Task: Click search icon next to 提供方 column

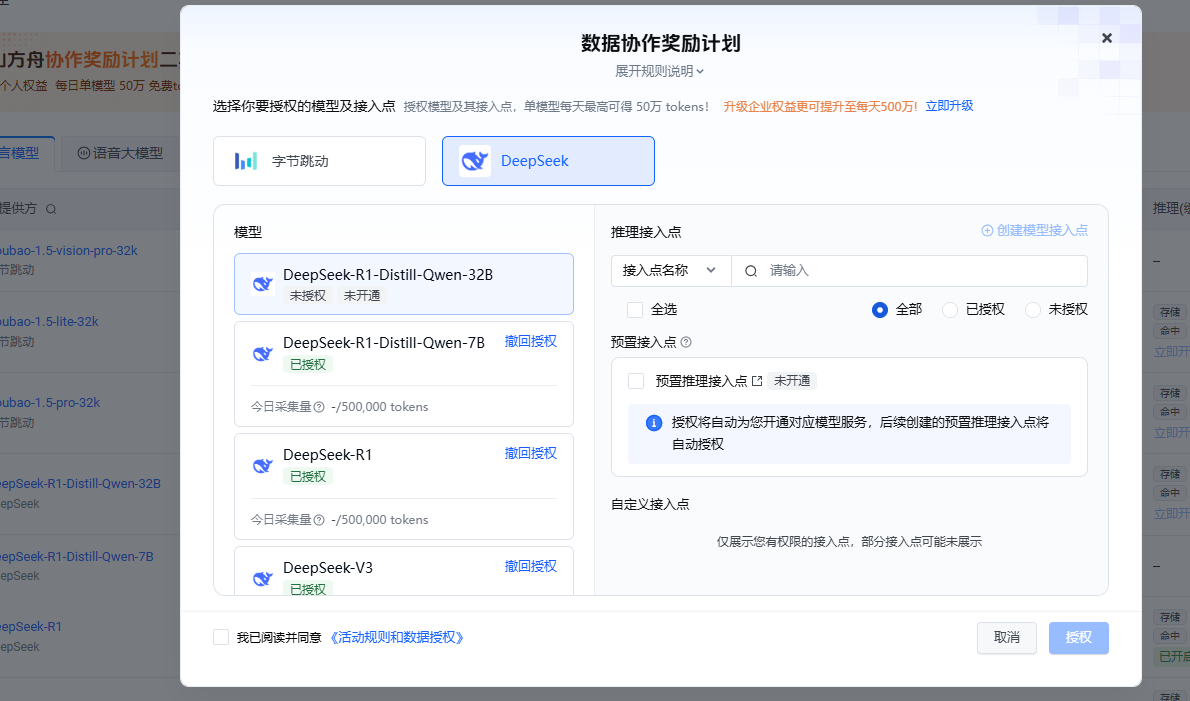Action: pyautogui.click(x=51, y=209)
